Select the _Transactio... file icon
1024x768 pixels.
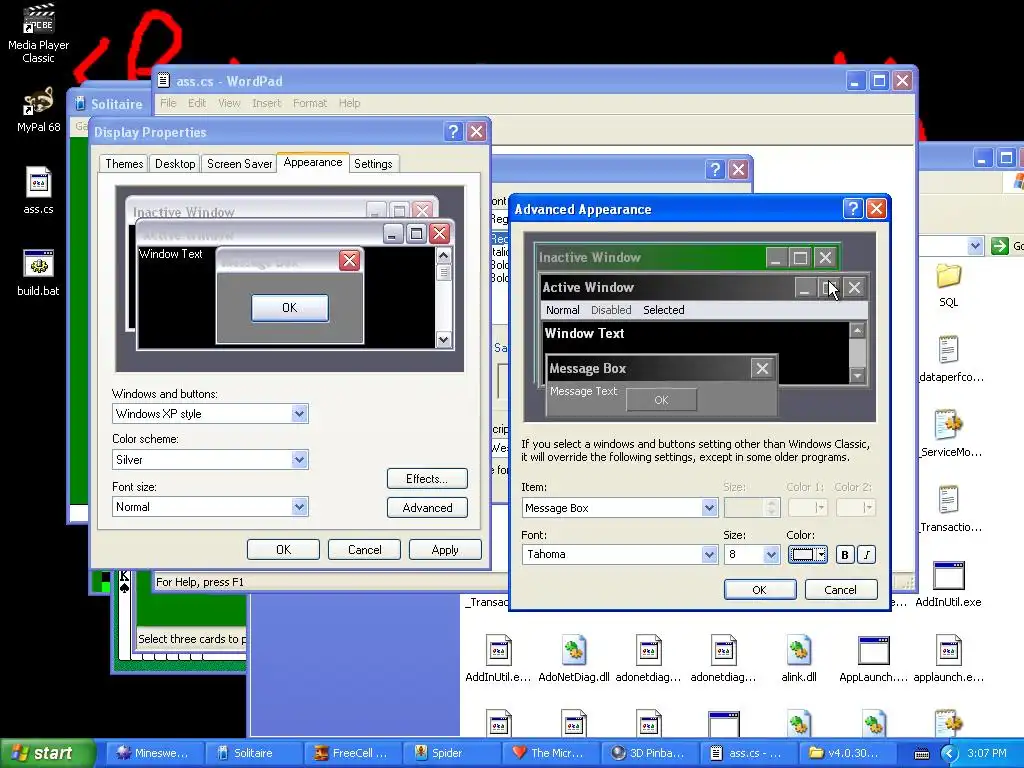[x=948, y=509]
